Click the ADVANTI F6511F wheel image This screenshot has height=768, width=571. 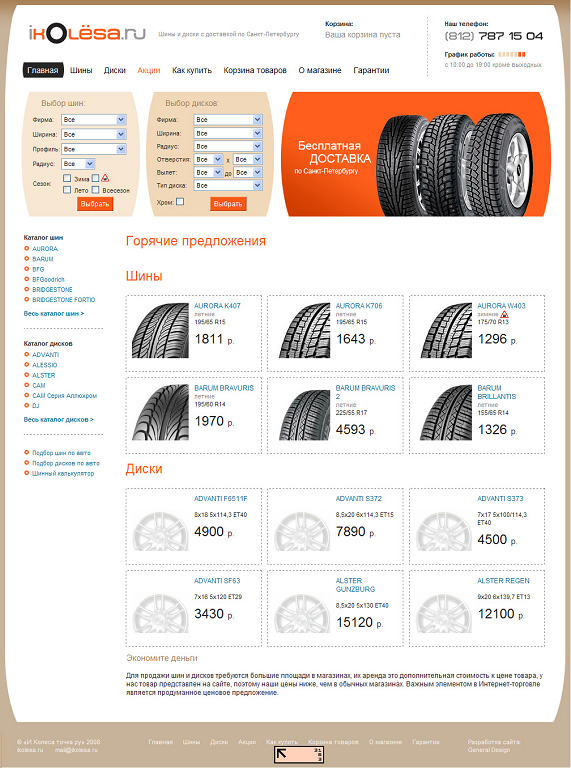161,531
